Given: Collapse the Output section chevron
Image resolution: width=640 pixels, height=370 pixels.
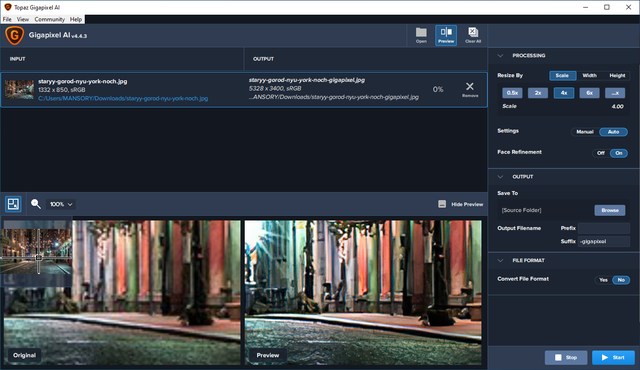Looking at the screenshot, I should (x=500, y=177).
